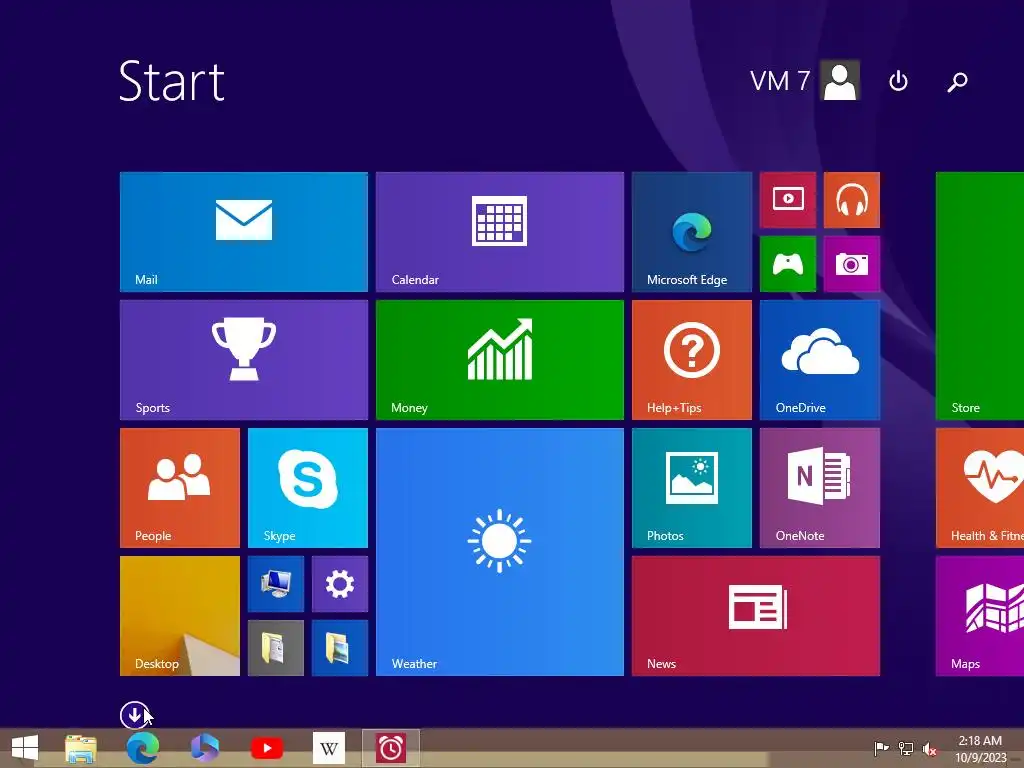Open the alarm clock taskbar app

pyautogui.click(x=391, y=748)
